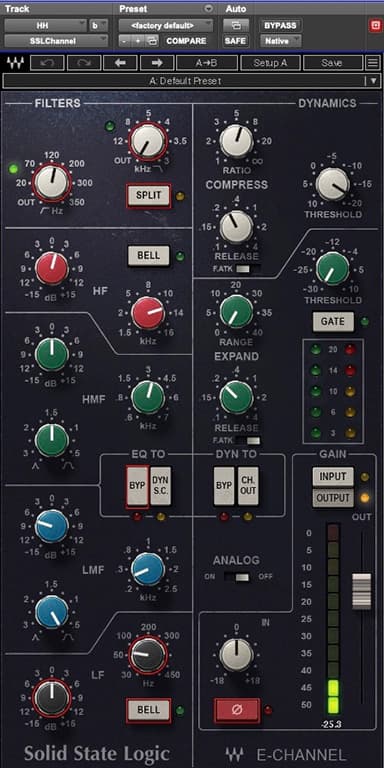Open the SSLChannel plugin selector dropdown
This screenshot has width=384, height=768.
pos(56,41)
